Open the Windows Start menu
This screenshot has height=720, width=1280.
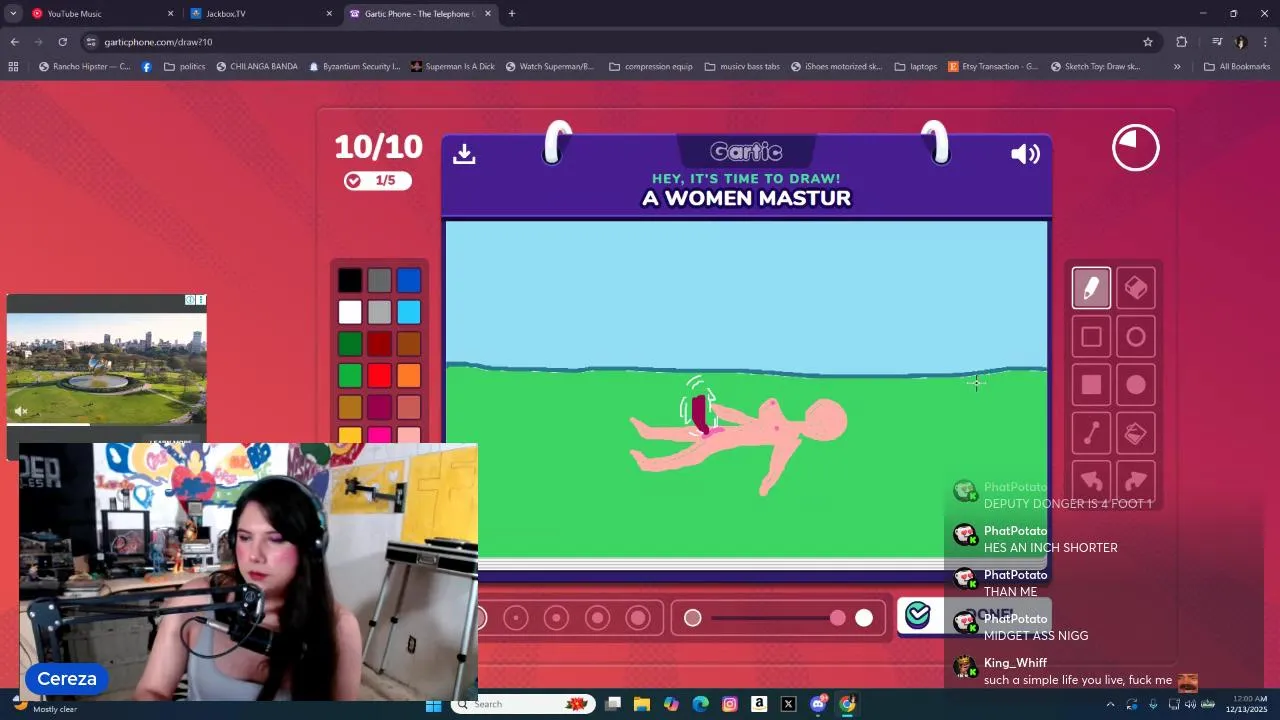[433, 704]
